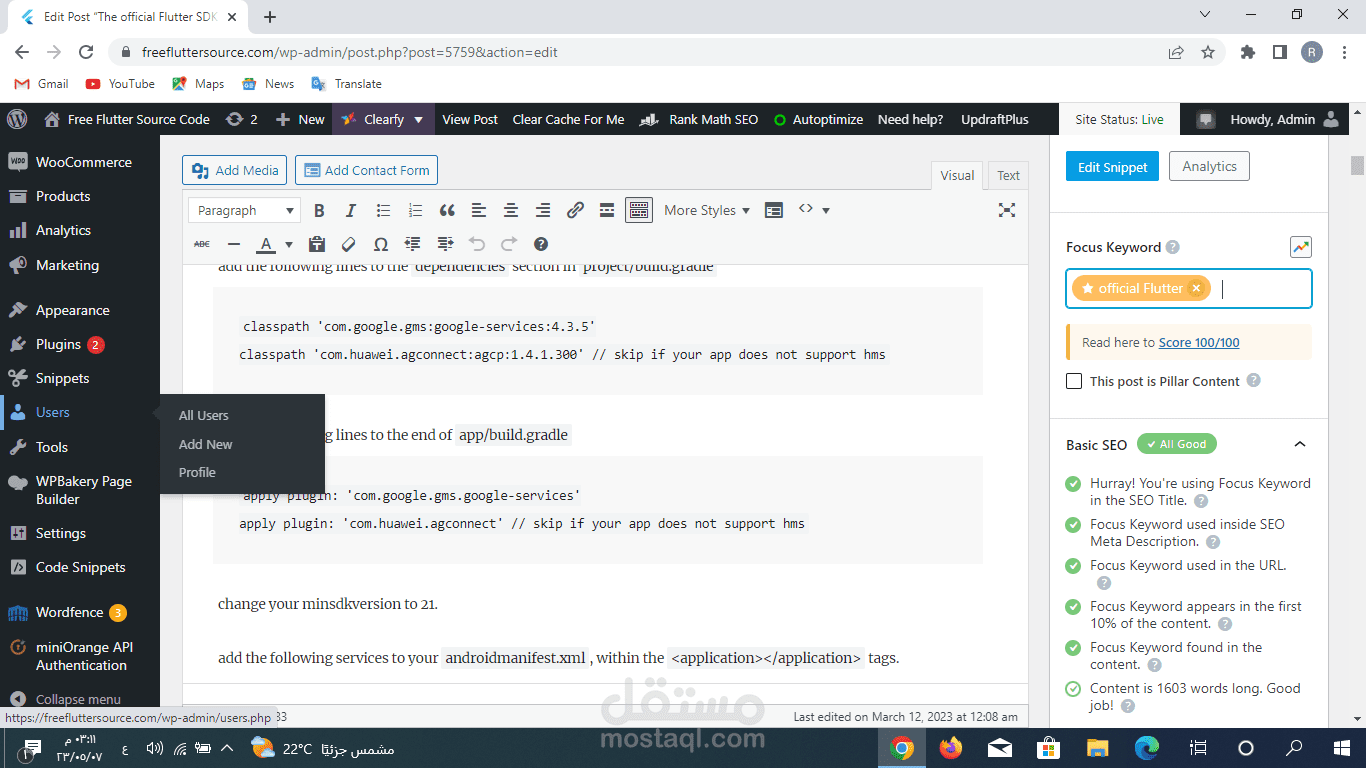Image resolution: width=1366 pixels, height=768 pixels.
Task: Open the Score 100/100 link
Action: 1199,342
